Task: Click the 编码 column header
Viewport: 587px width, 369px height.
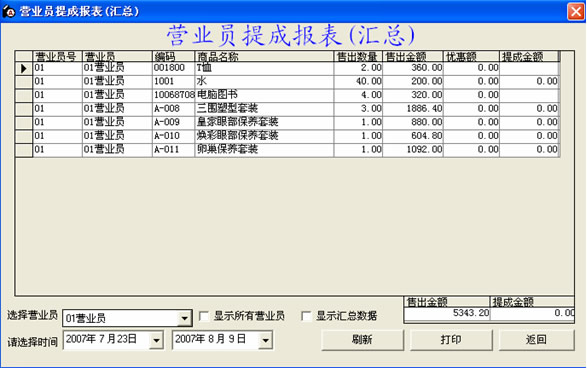Action: (x=174, y=57)
